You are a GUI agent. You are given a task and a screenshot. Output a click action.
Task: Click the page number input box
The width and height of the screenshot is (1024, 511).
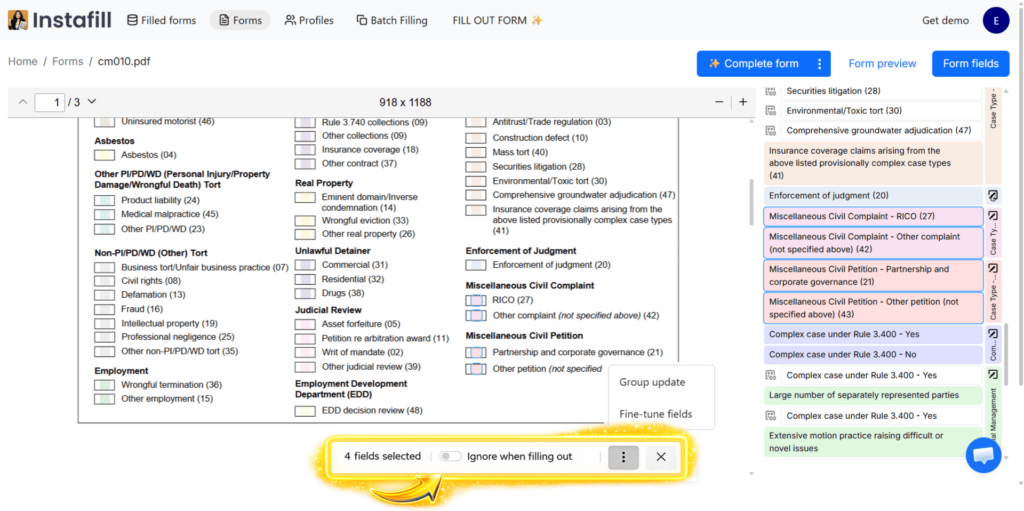pos(50,102)
